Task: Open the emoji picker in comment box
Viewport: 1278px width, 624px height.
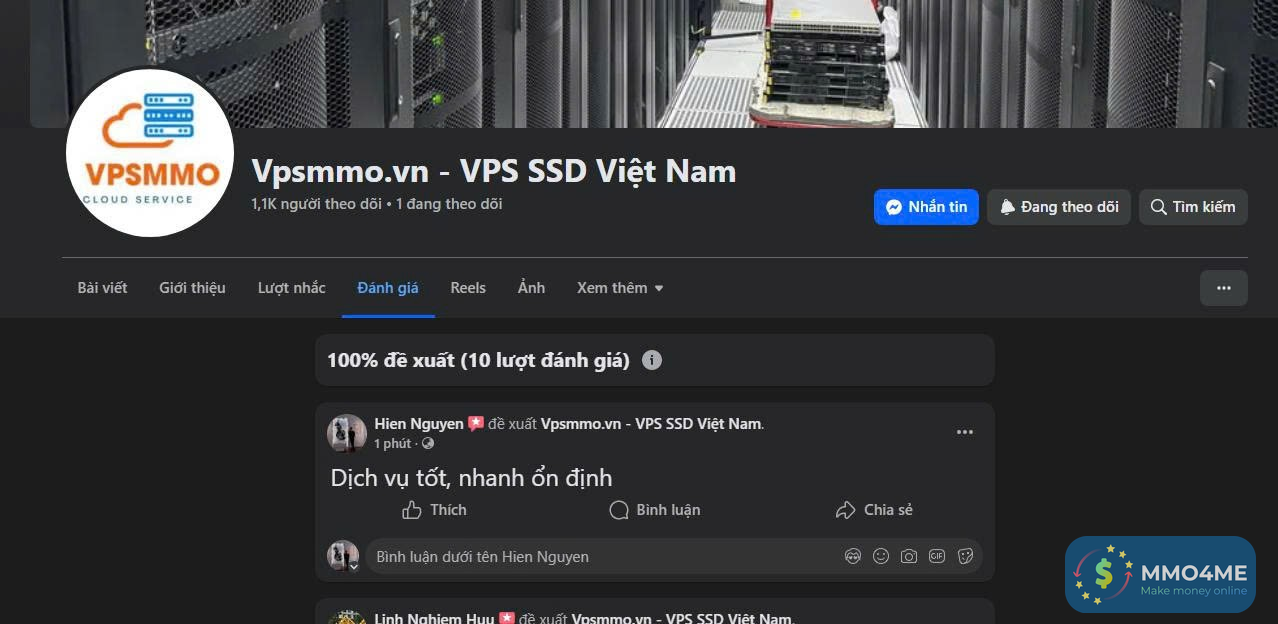Action: 881,556
